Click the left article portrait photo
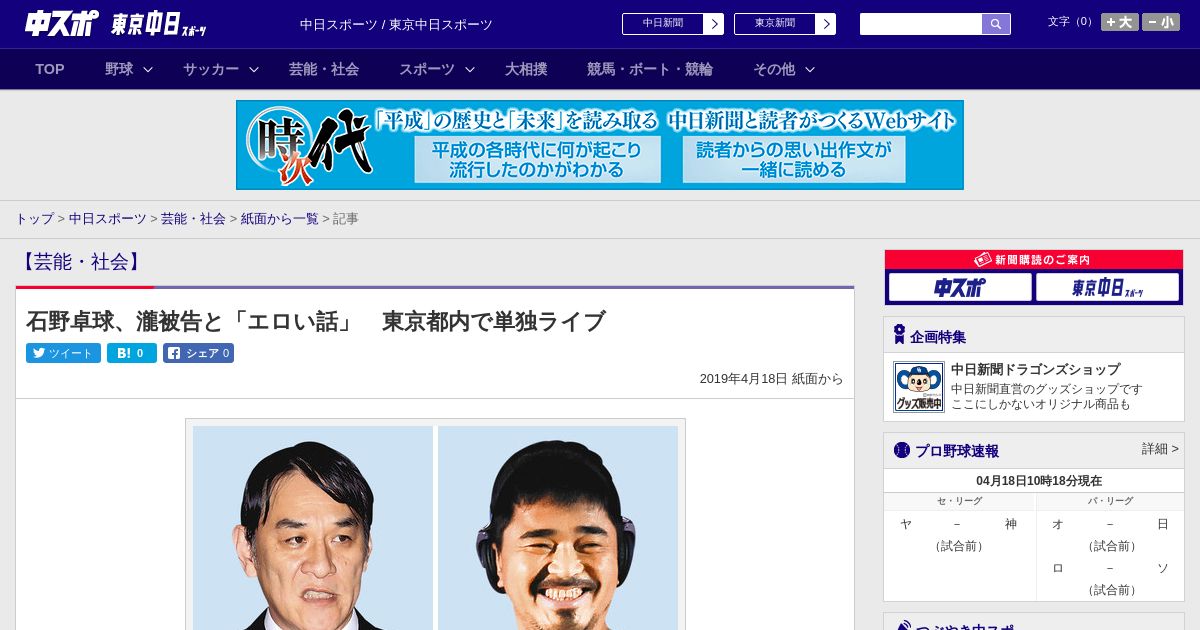This screenshot has height=630, width=1200. (313, 528)
